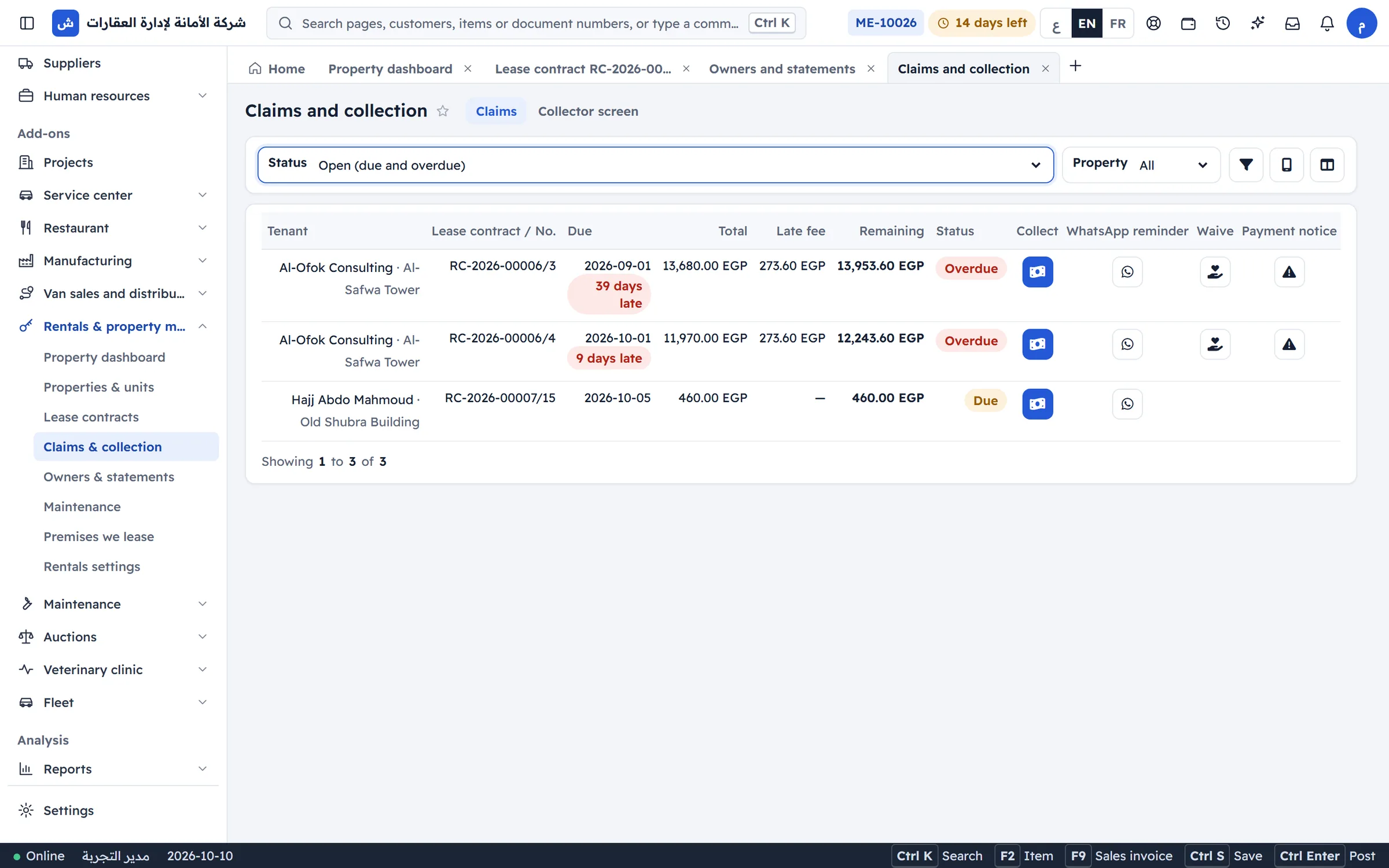The image size is (1389, 868).
Task: Collect payment from Hajj Abdo Mahmoud
Action: point(1037,404)
